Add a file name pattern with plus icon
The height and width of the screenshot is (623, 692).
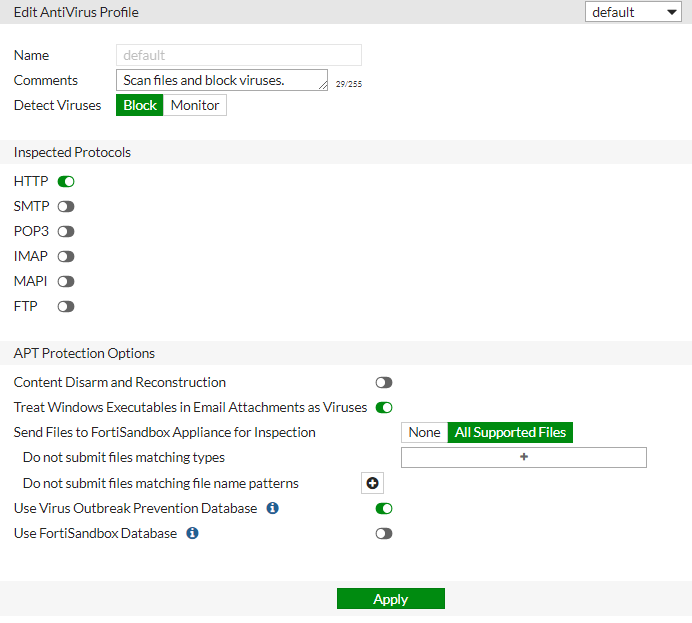click(x=372, y=483)
